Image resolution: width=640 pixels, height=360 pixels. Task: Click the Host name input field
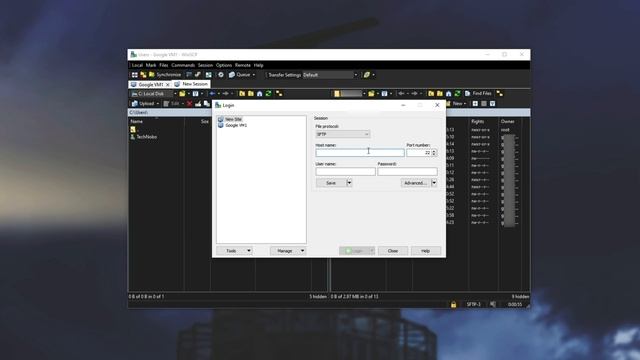[x=360, y=153]
